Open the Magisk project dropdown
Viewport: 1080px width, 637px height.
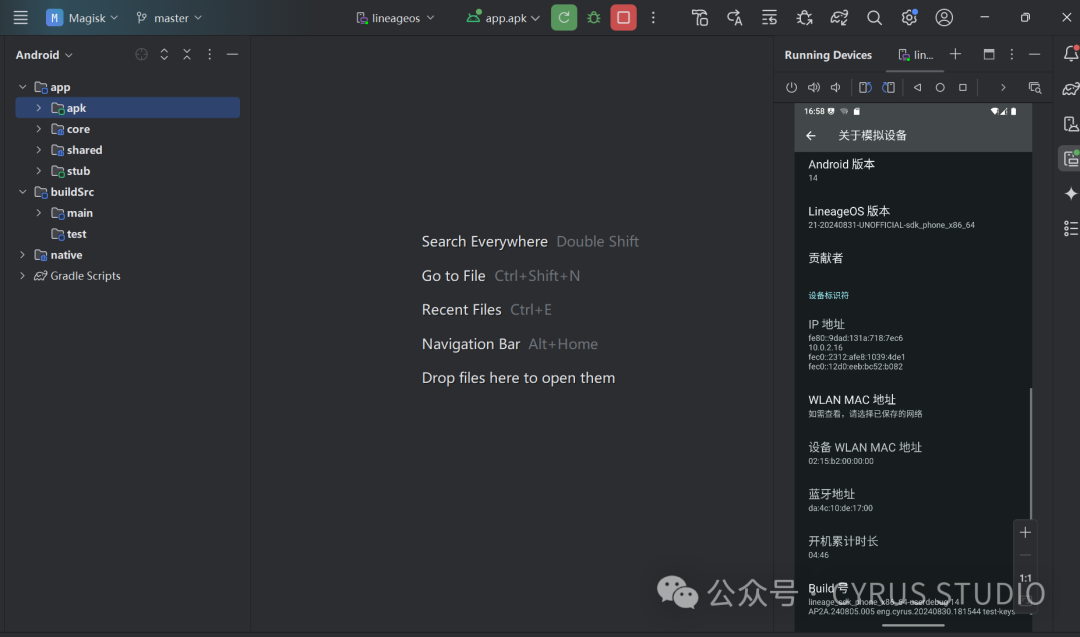[82, 18]
